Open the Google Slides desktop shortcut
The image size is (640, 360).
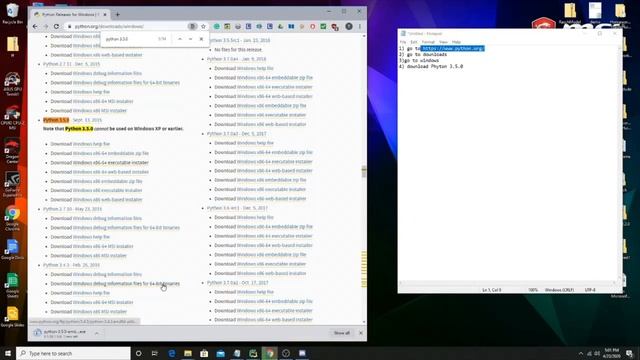click(12, 316)
